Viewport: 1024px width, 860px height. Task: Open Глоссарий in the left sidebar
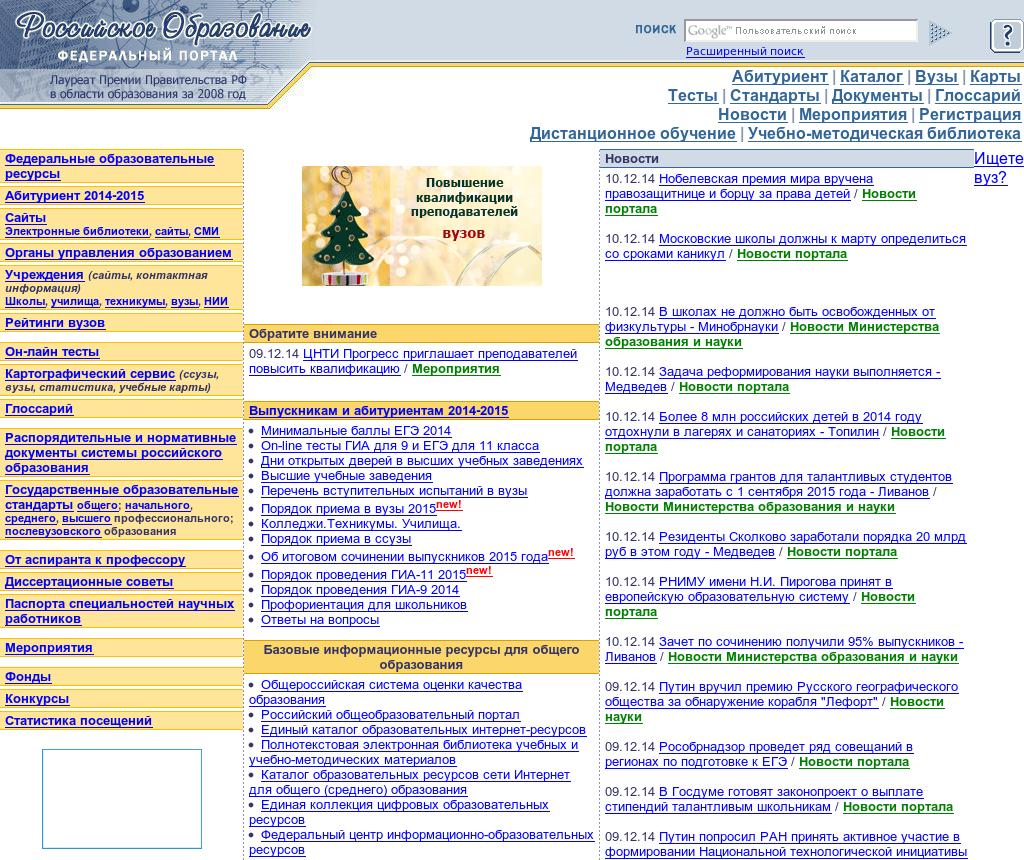[39, 409]
